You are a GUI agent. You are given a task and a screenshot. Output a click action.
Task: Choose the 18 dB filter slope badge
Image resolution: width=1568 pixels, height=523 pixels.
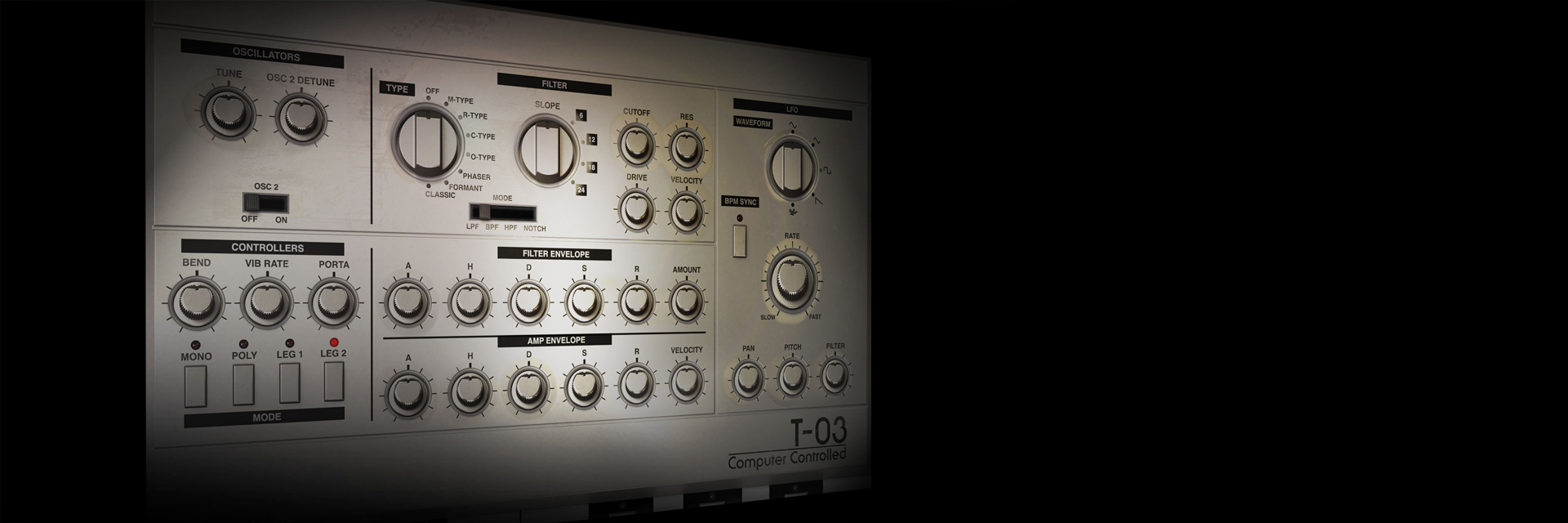click(591, 167)
